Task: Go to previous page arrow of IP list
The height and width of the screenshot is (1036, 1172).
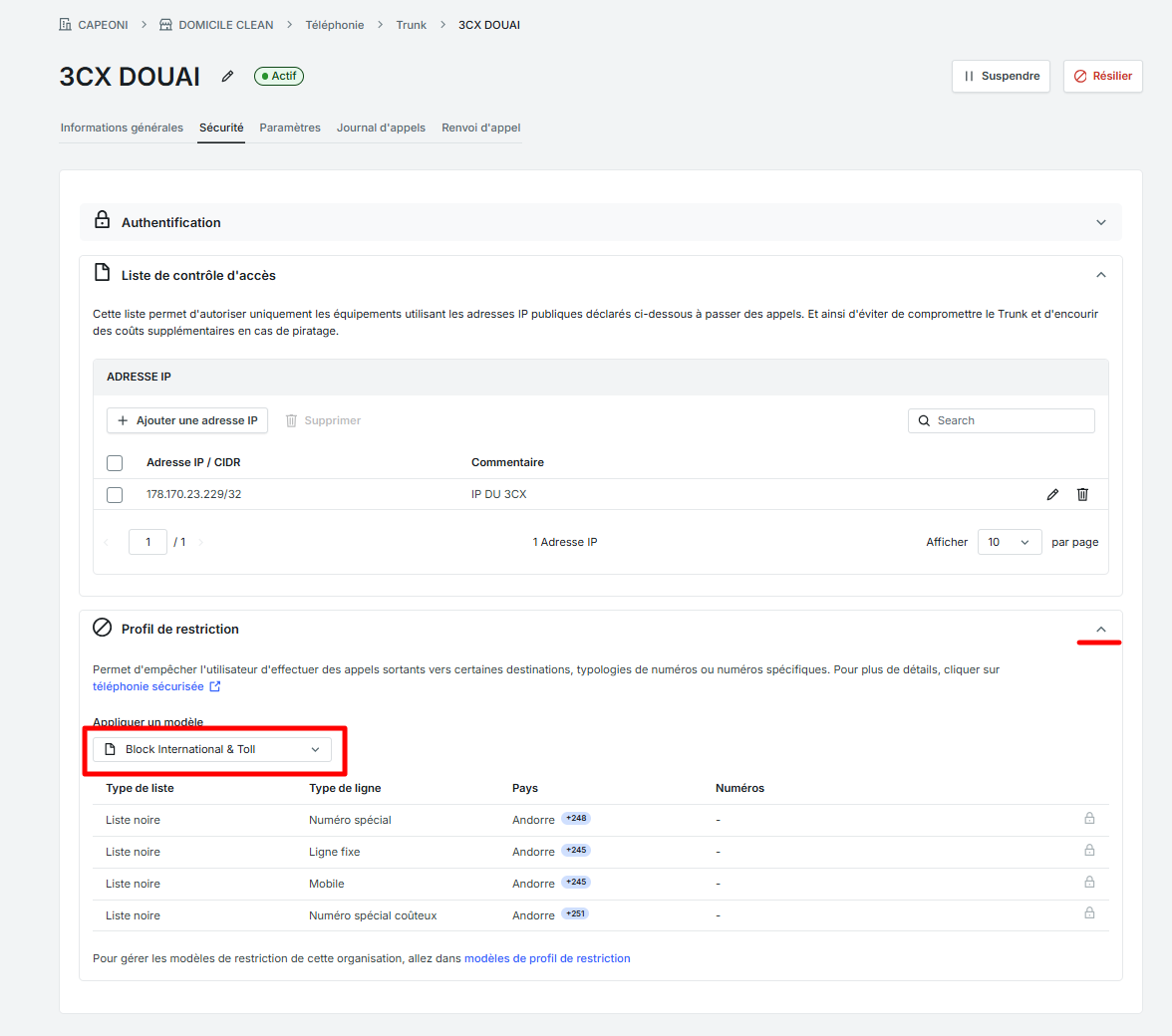Action: tap(106, 542)
